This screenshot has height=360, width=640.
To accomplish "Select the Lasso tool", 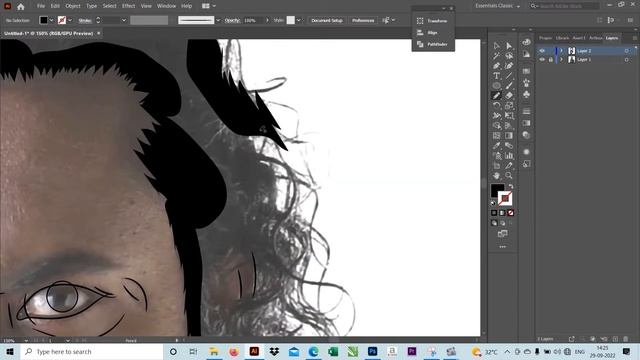I will [x=509, y=56].
